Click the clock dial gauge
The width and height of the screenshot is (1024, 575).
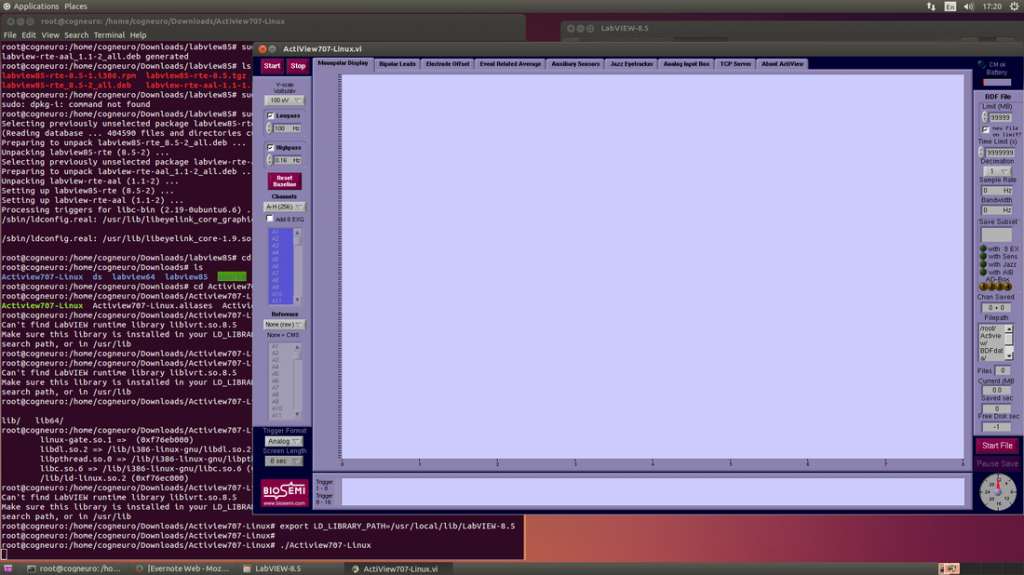[998, 491]
